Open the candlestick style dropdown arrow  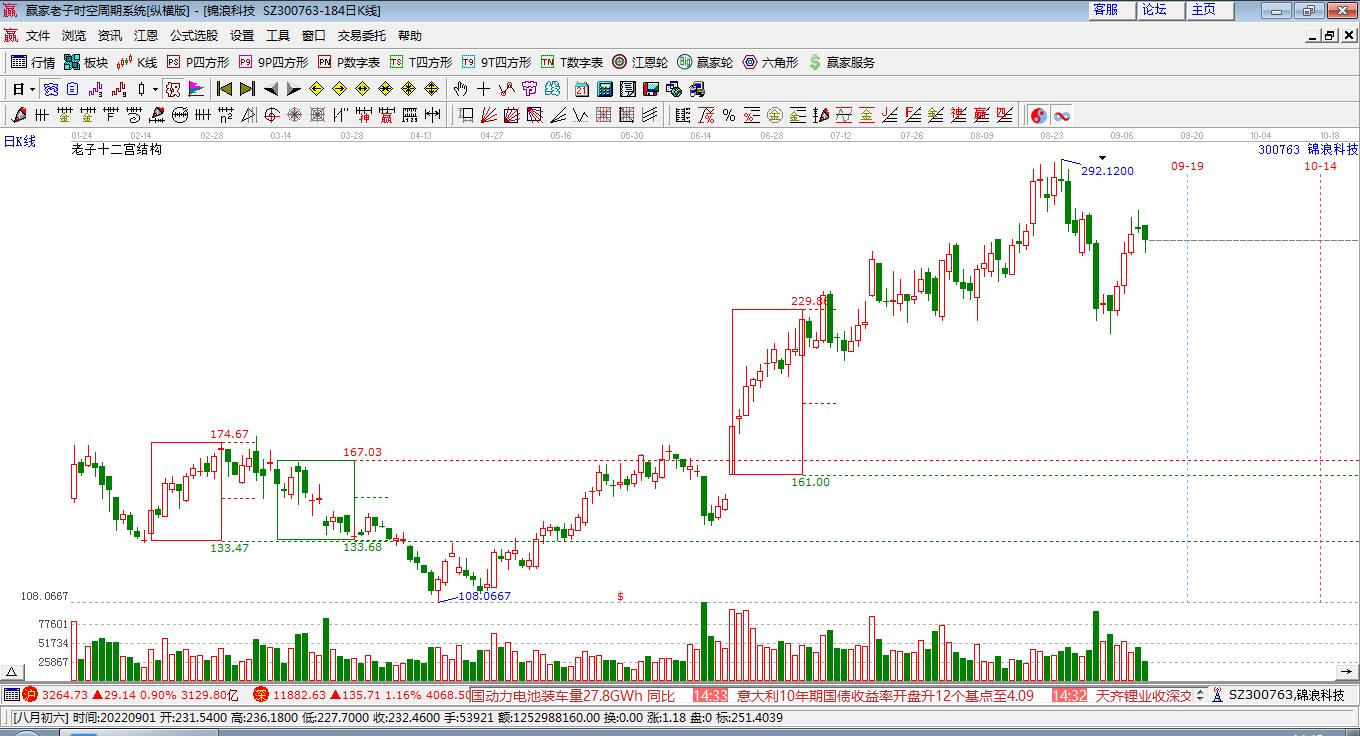coord(155,89)
